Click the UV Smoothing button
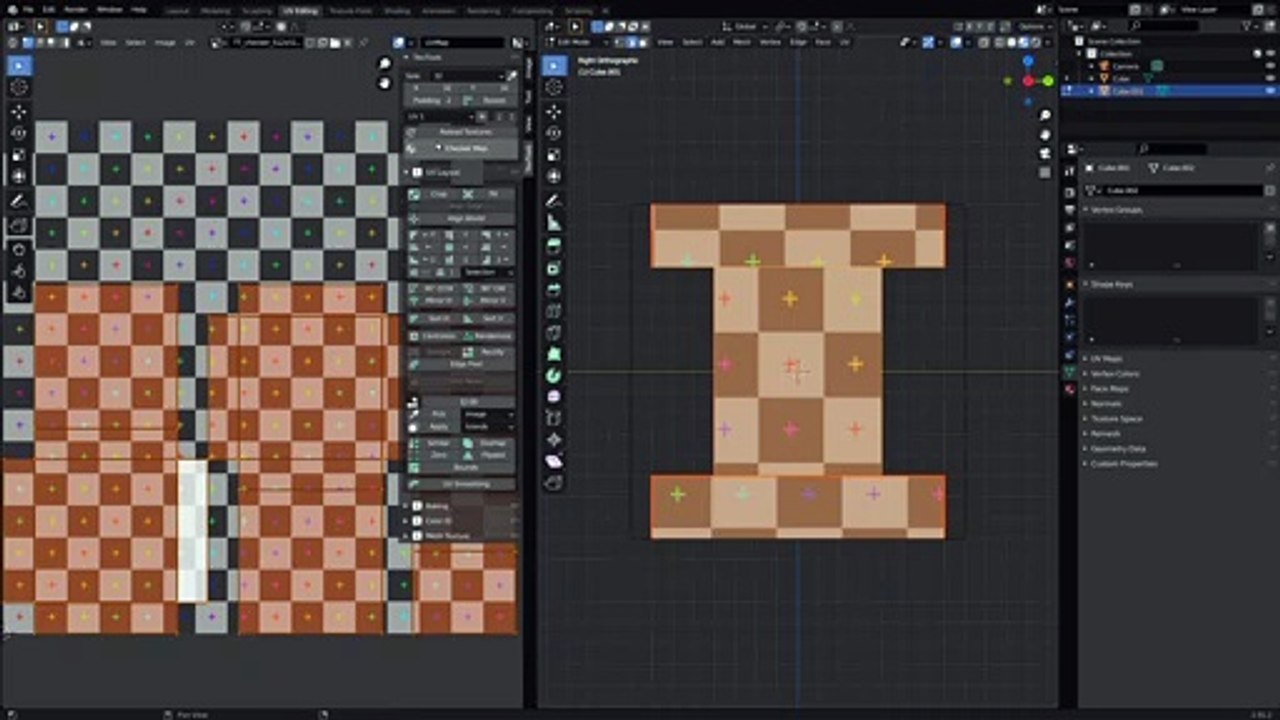Viewport: 1280px width, 720px height. (x=461, y=484)
